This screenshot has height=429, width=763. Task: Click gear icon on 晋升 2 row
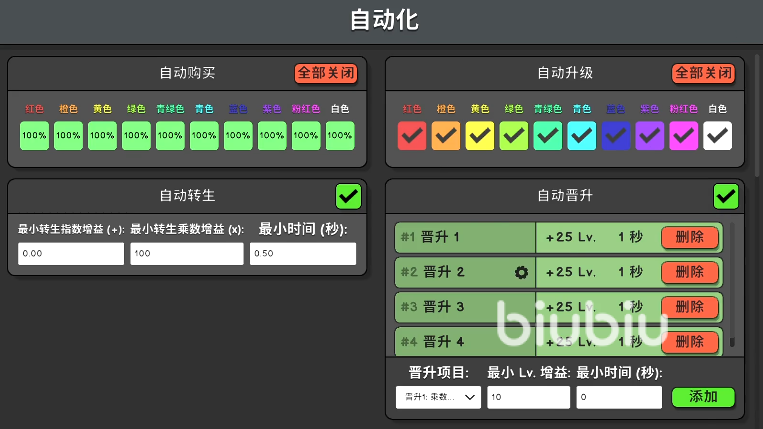point(520,272)
